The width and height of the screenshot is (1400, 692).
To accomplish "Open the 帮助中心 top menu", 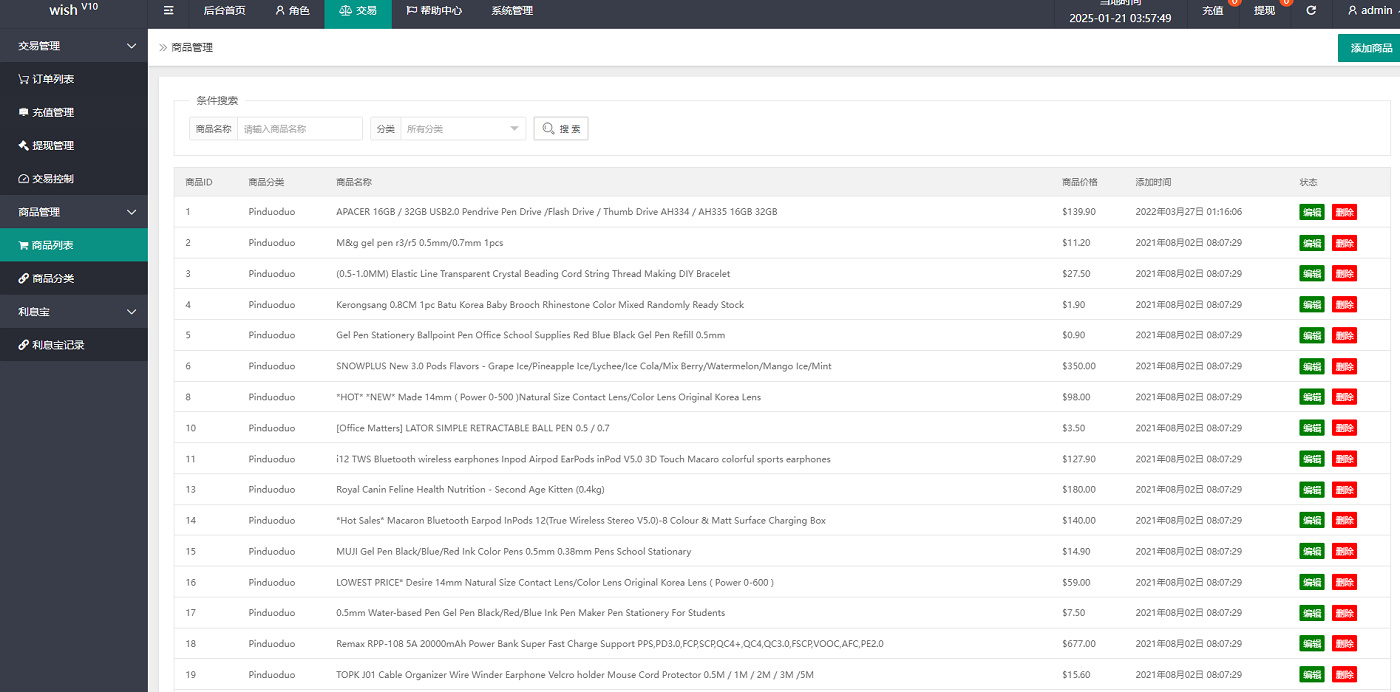I will coord(434,11).
